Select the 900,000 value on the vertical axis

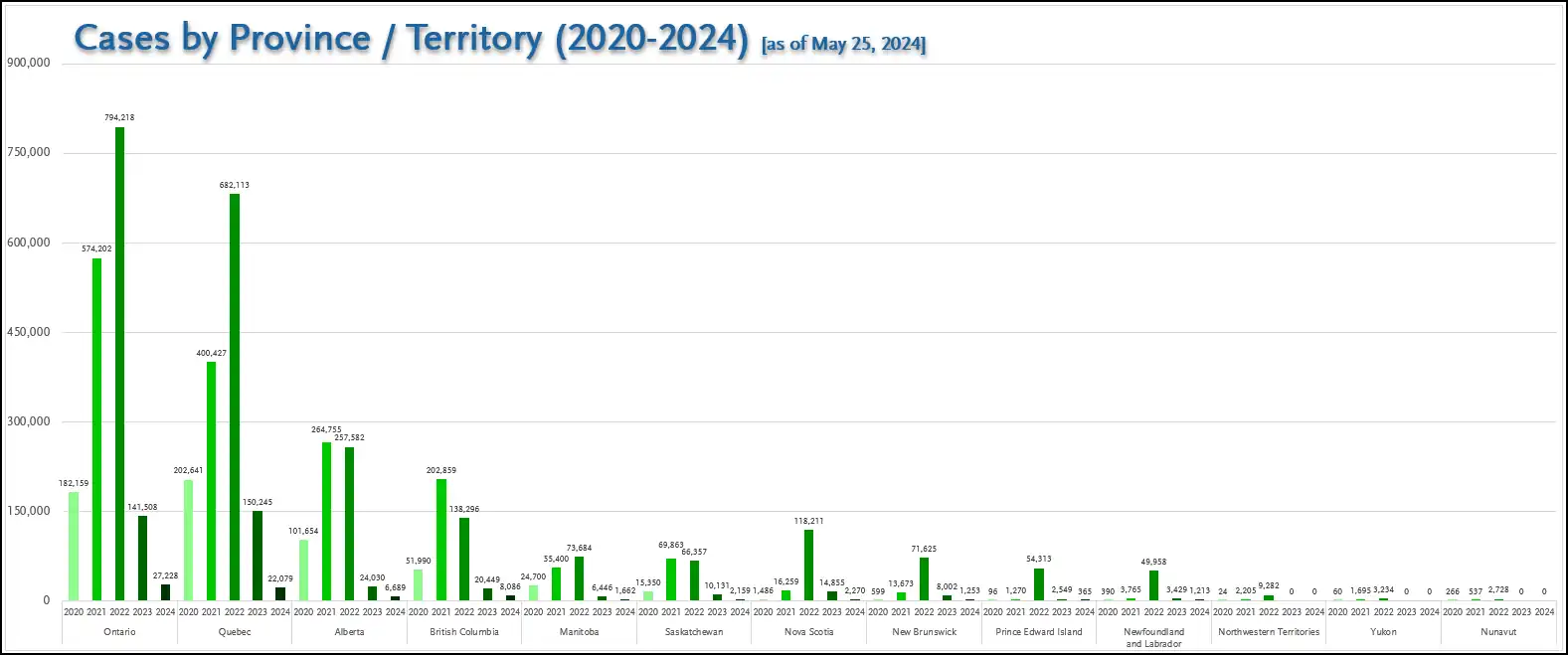29,63
